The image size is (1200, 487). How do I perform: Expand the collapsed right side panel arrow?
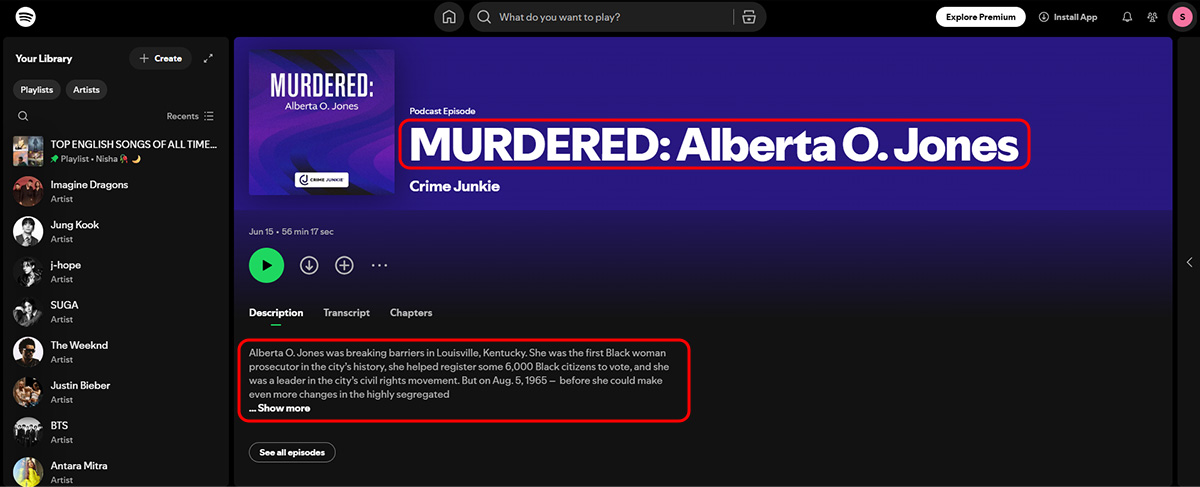pyautogui.click(x=1189, y=263)
